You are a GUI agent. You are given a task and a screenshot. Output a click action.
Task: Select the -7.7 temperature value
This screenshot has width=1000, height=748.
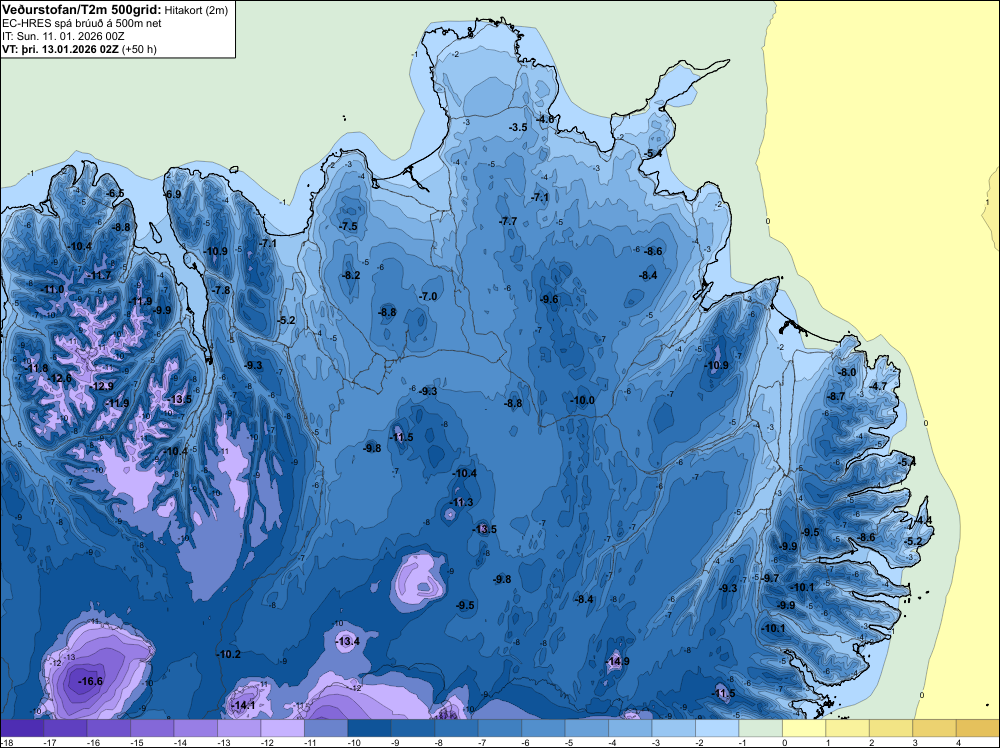(508, 221)
